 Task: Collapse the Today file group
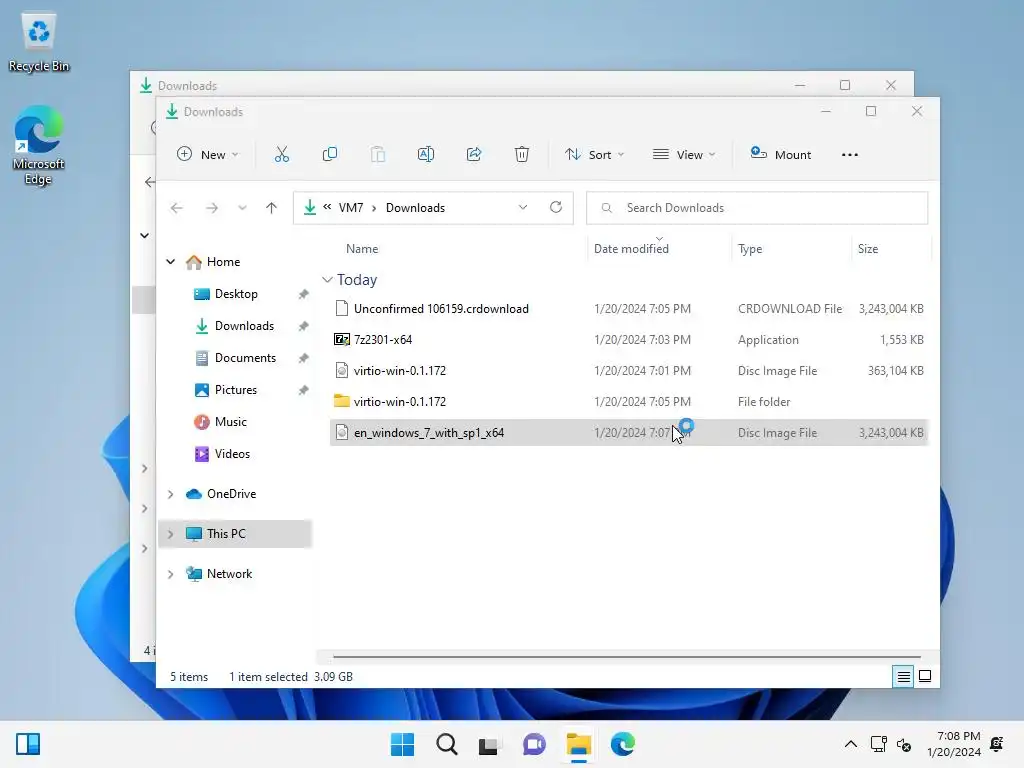click(x=327, y=280)
